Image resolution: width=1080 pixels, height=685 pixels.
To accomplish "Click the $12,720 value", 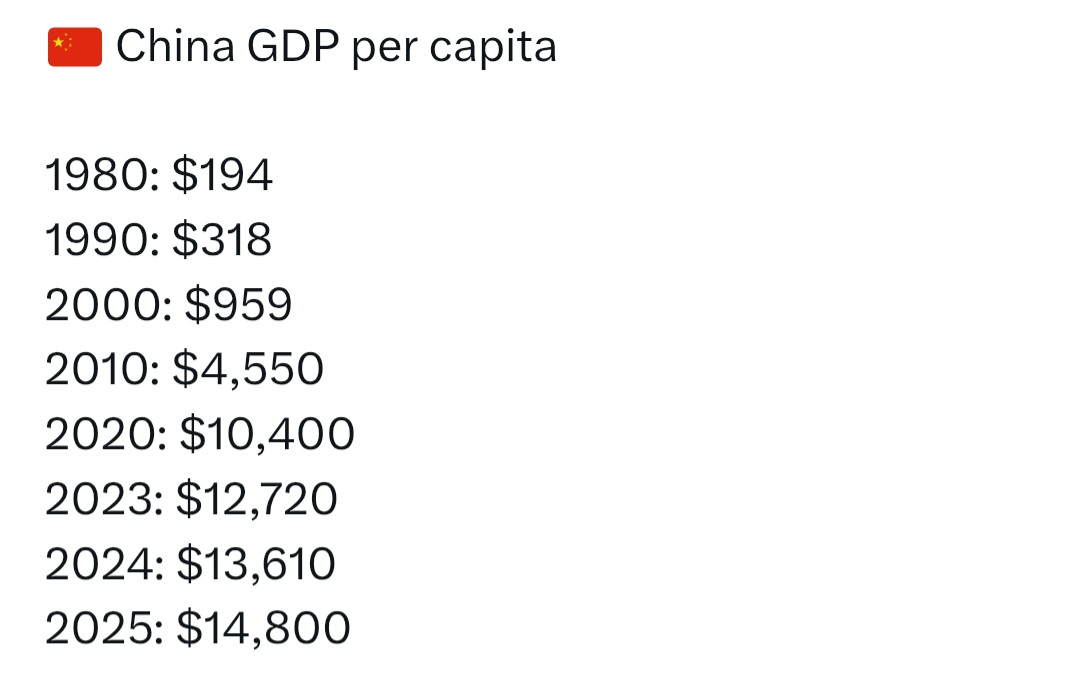I will (257, 498).
